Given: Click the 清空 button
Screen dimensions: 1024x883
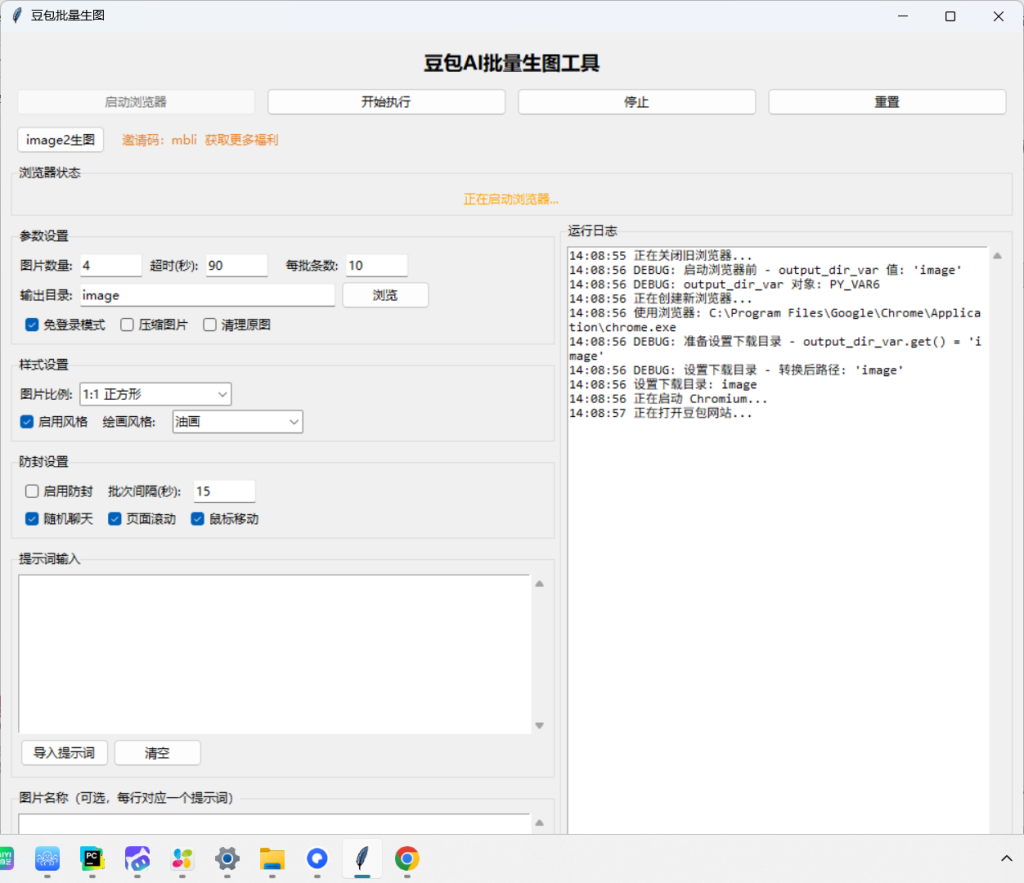Looking at the screenshot, I should pyautogui.click(x=157, y=752).
